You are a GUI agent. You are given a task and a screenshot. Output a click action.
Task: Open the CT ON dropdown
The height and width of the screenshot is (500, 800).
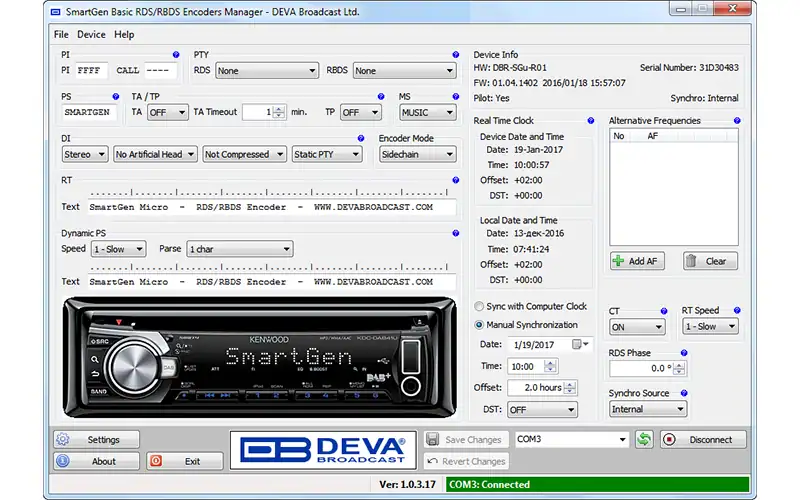(637, 327)
